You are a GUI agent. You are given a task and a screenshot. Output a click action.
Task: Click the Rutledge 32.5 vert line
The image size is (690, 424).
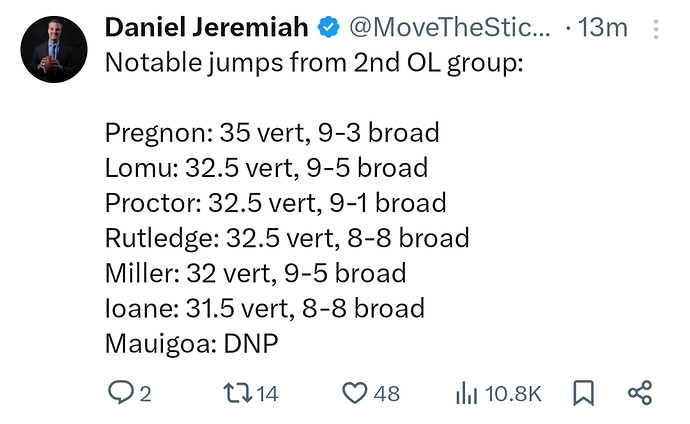coord(287,238)
